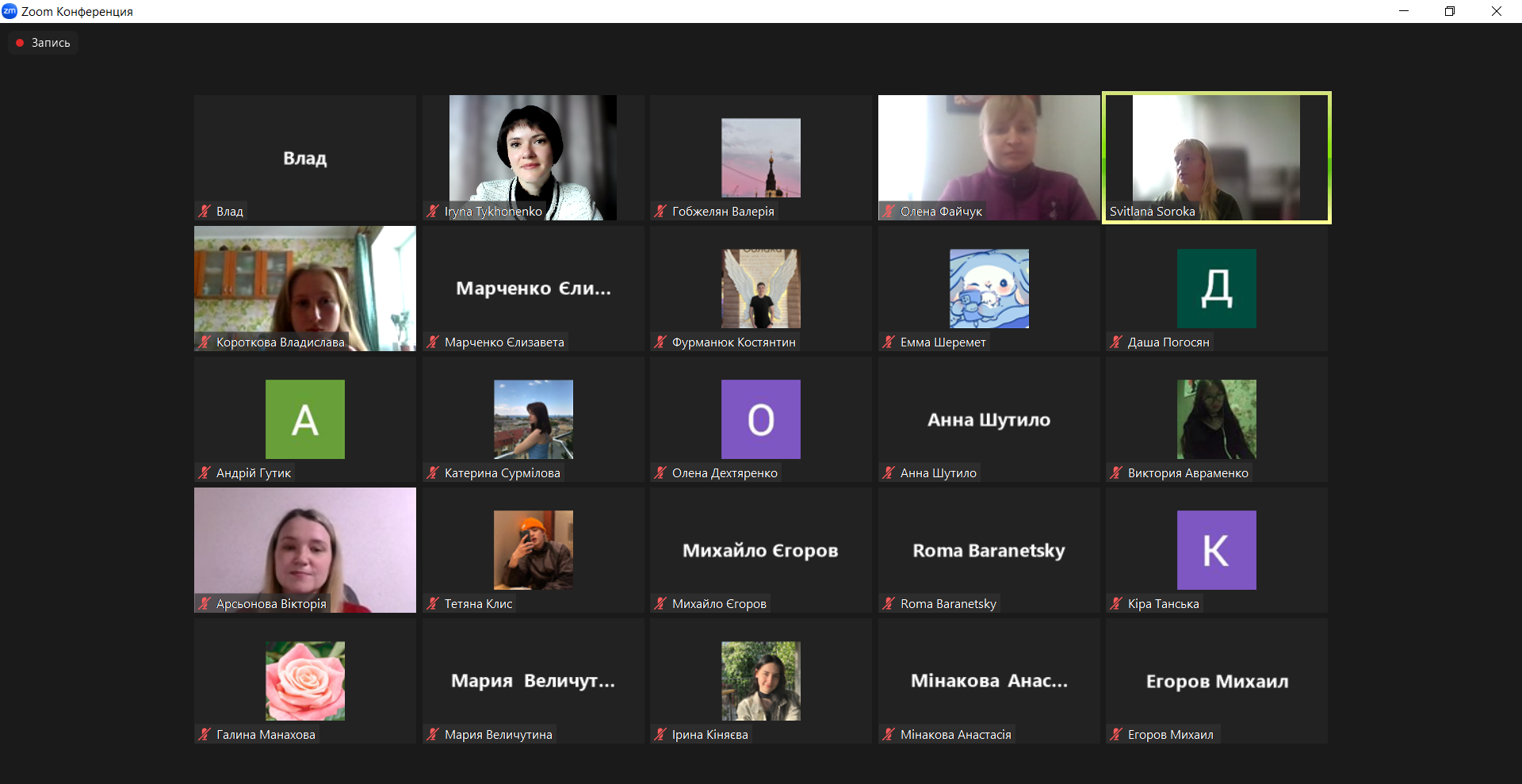This screenshot has height=784, width=1522.
Task: Click muted mic icon beside Егоров Михаил label
Action: point(1116,734)
